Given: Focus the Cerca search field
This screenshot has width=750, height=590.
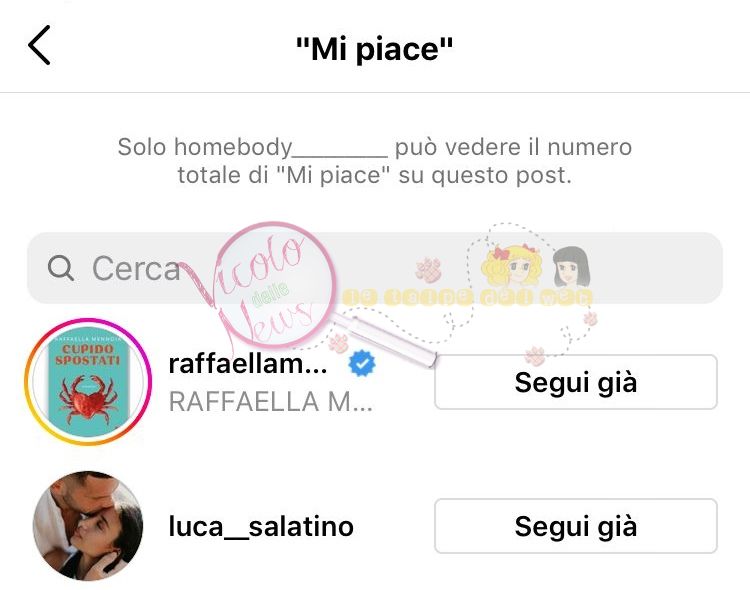Looking at the screenshot, I should coord(375,268).
